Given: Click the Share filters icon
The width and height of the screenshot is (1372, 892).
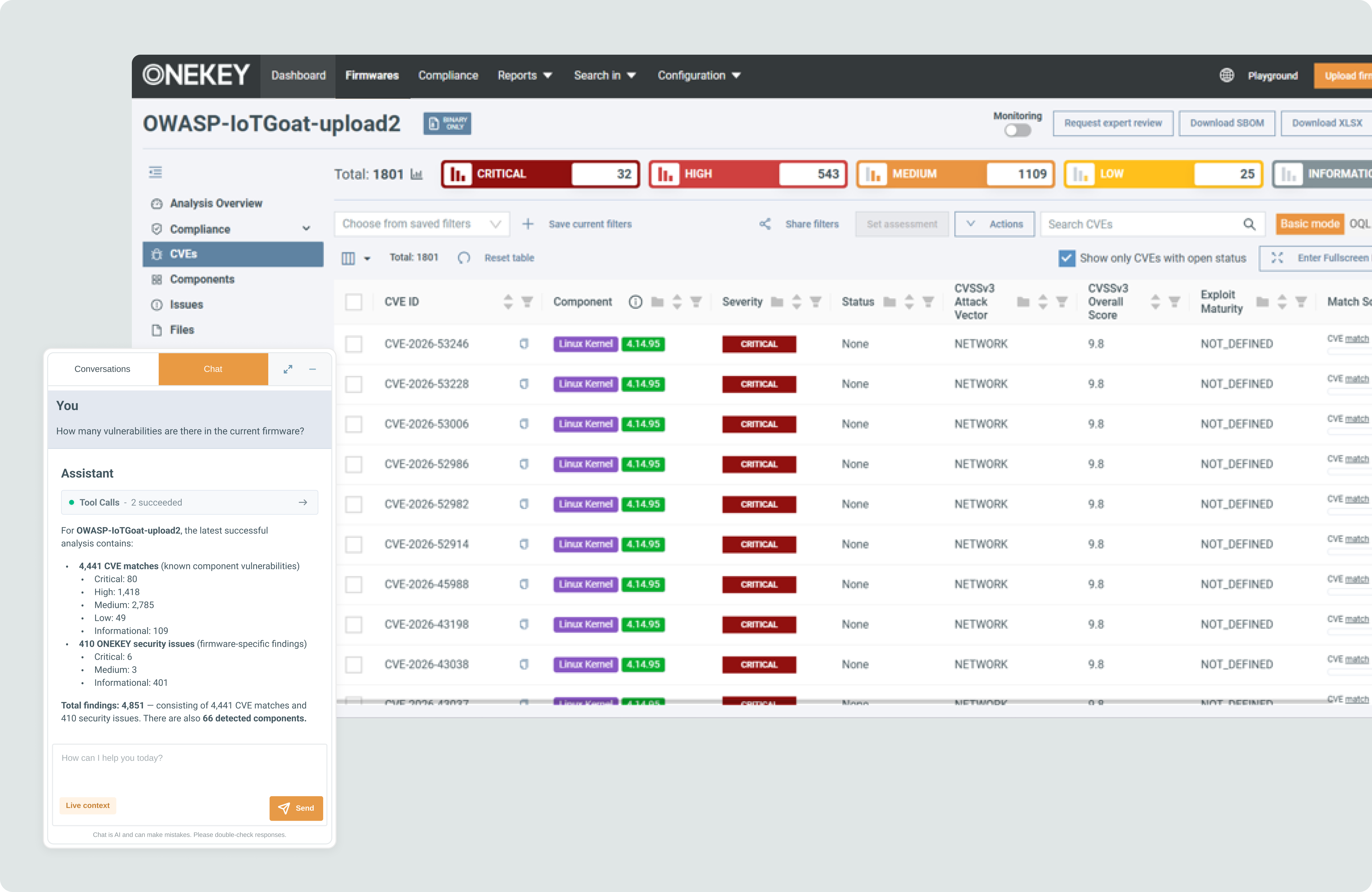Looking at the screenshot, I should click(765, 224).
